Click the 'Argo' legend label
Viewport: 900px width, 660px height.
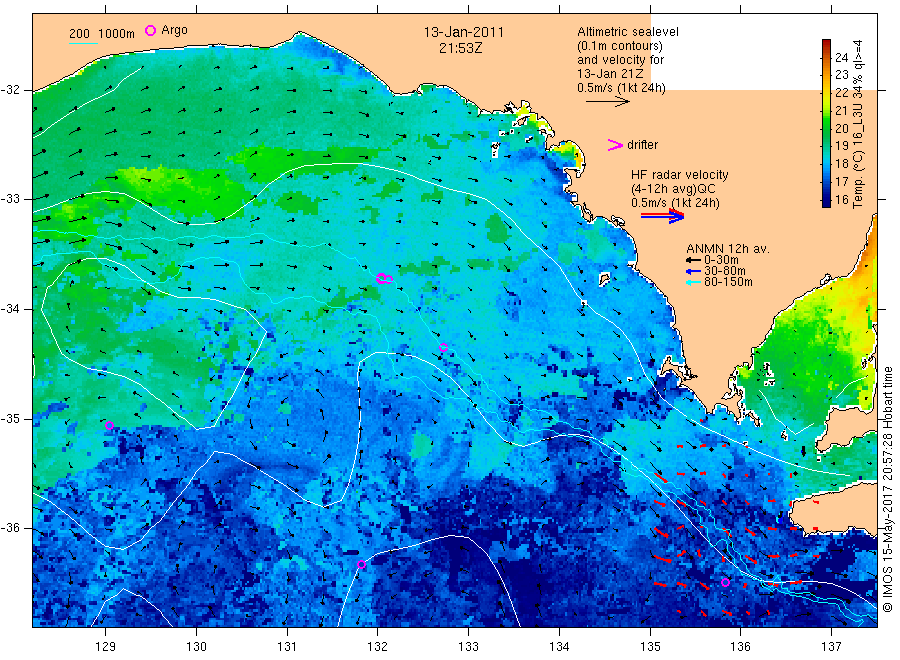pos(174,30)
